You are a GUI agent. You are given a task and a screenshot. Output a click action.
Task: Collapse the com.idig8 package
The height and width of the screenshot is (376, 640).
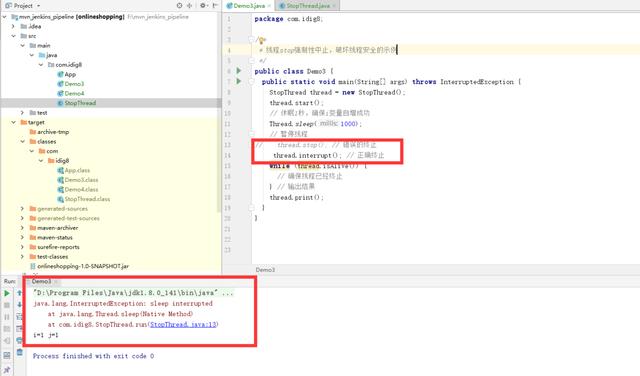point(41,65)
